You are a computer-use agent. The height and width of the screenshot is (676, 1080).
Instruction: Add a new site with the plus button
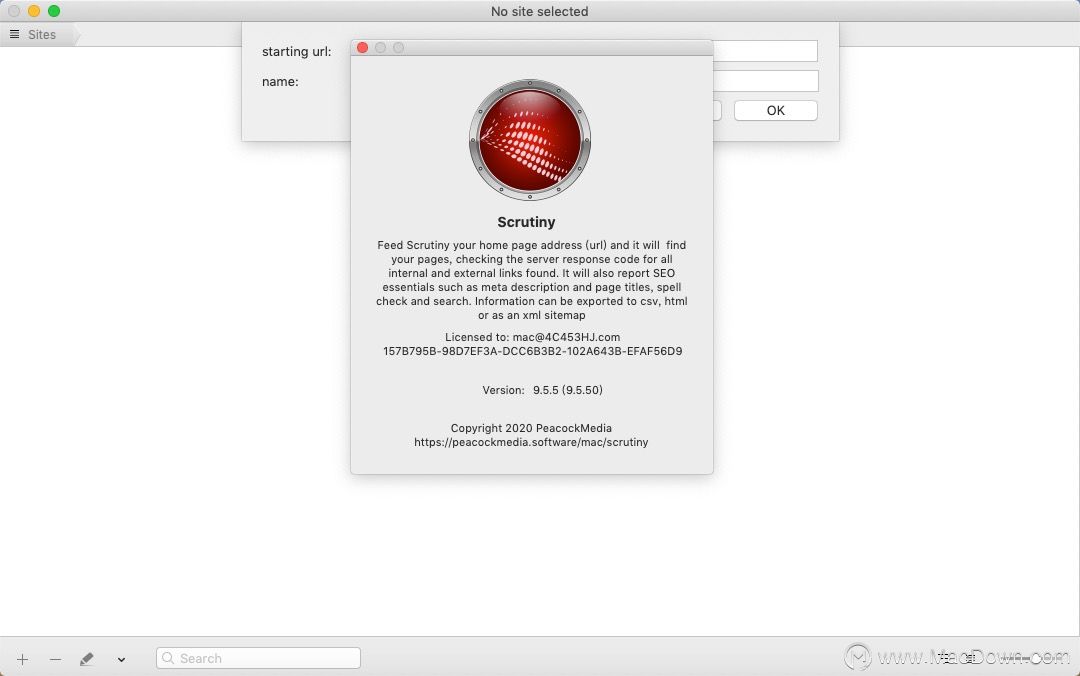pyautogui.click(x=22, y=659)
